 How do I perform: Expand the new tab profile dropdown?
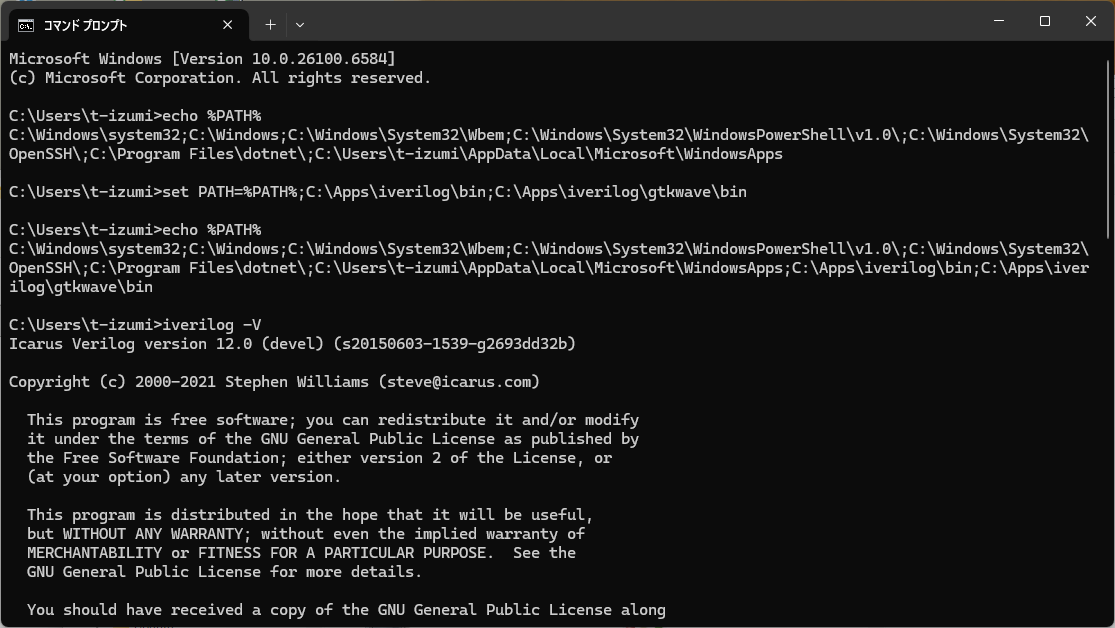click(300, 24)
